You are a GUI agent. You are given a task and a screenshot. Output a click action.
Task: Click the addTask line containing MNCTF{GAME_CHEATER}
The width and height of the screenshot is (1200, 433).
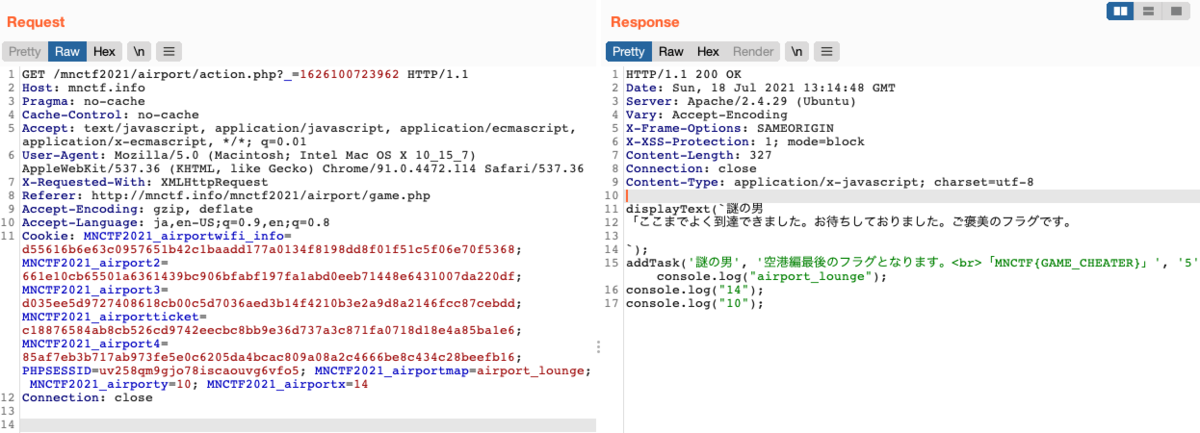pyautogui.click(x=912, y=263)
